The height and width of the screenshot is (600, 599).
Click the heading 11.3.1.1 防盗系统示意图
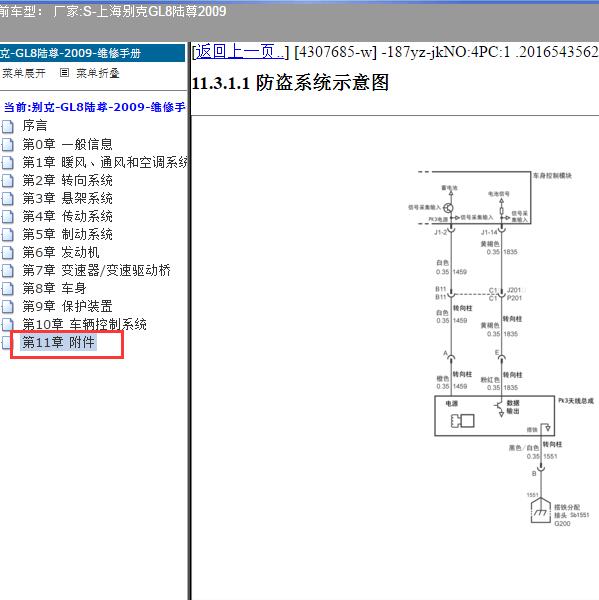point(290,83)
